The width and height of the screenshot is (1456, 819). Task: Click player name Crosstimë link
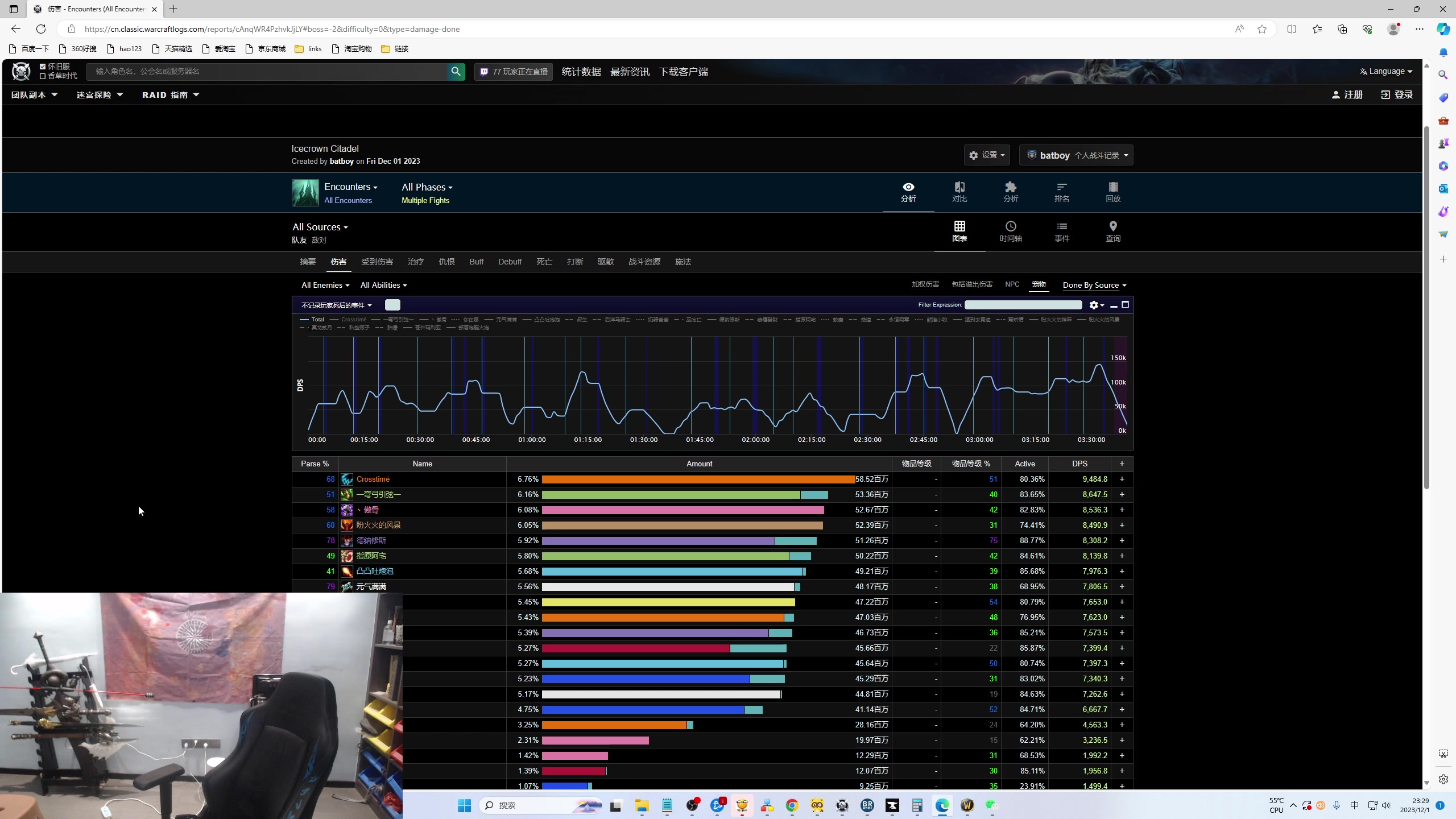pyautogui.click(x=373, y=479)
